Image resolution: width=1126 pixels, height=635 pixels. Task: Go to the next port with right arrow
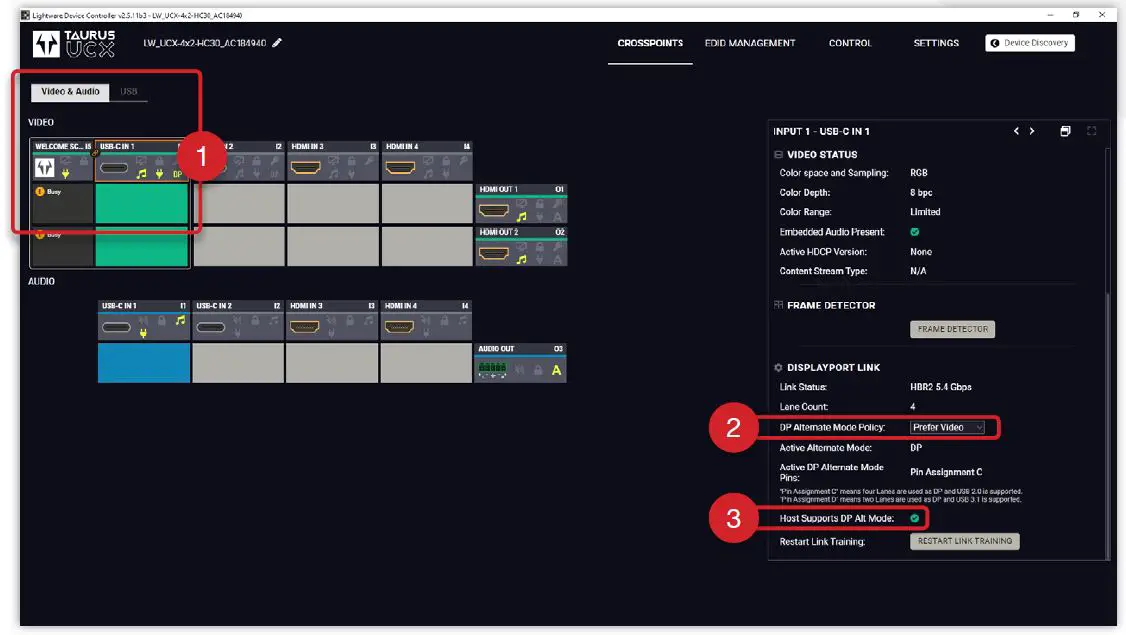pyautogui.click(x=1032, y=131)
